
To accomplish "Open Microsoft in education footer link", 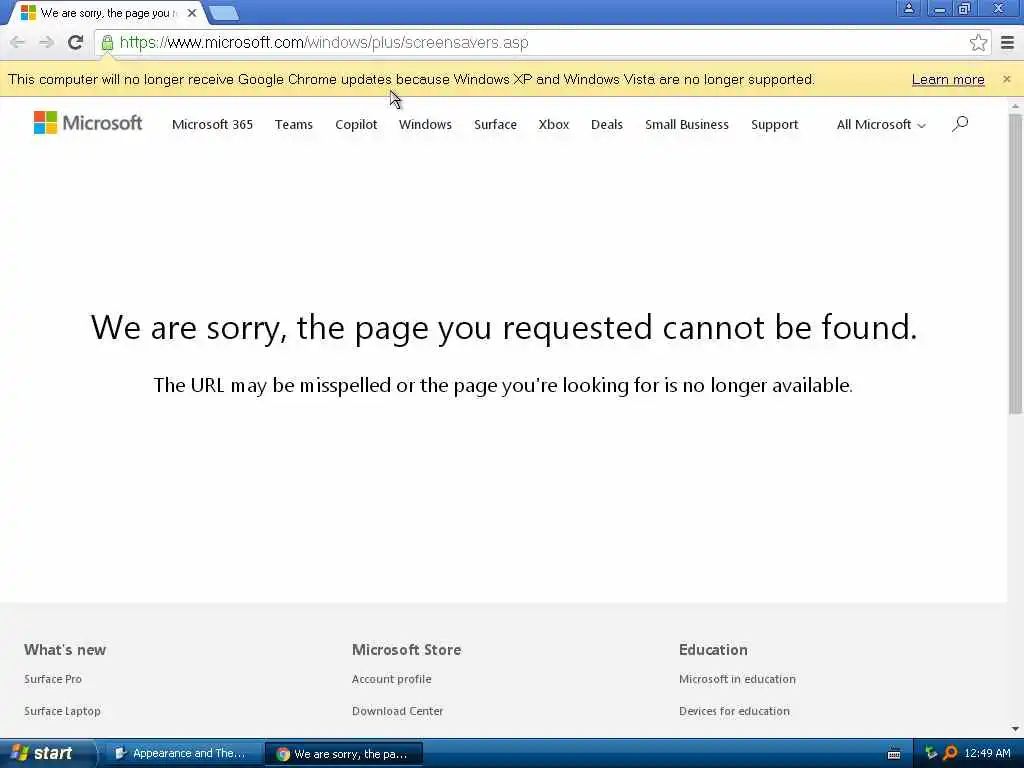I will [737, 679].
